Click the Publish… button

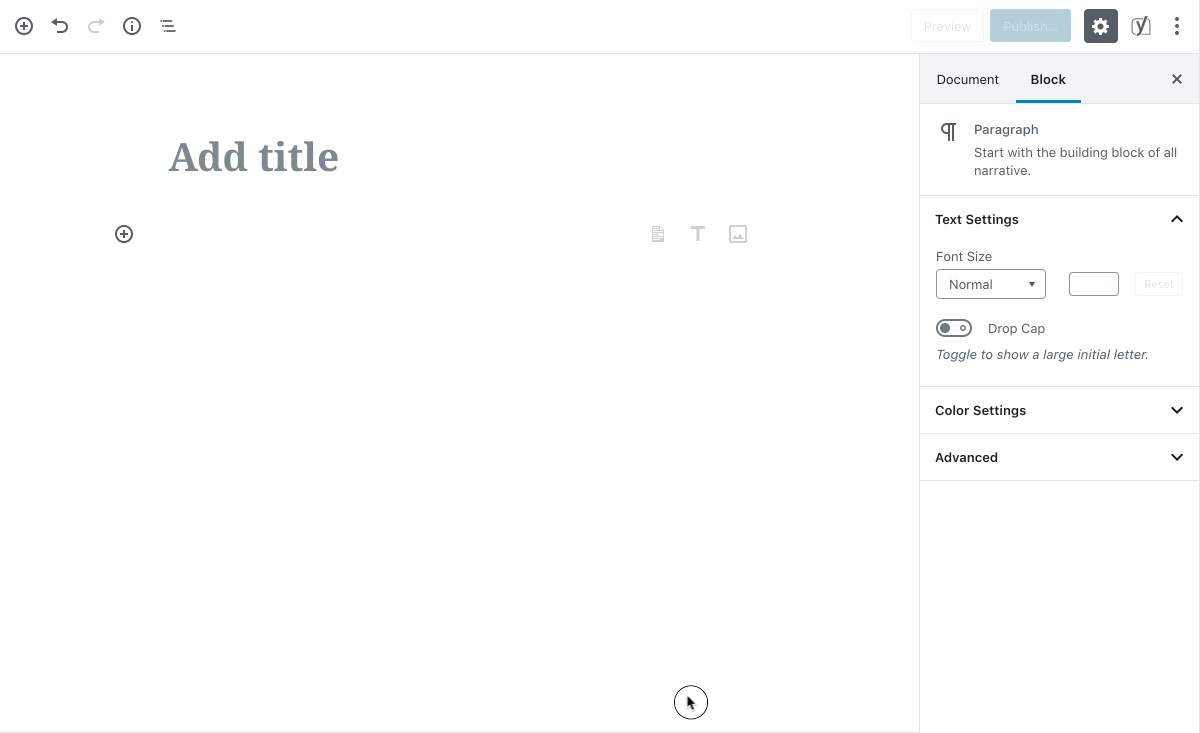coord(1030,26)
